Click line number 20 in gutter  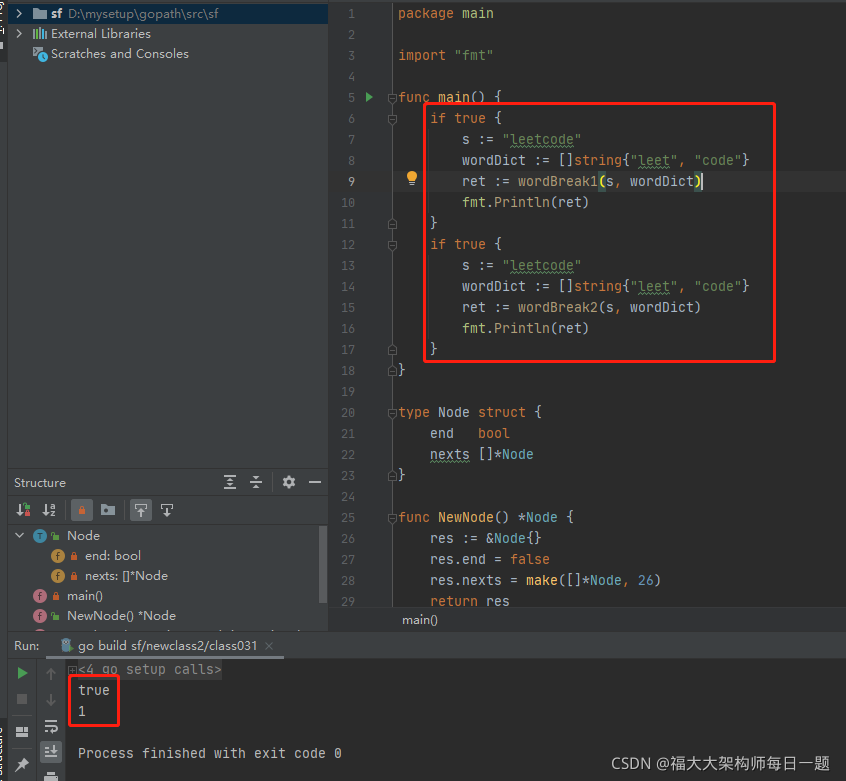[x=348, y=413]
